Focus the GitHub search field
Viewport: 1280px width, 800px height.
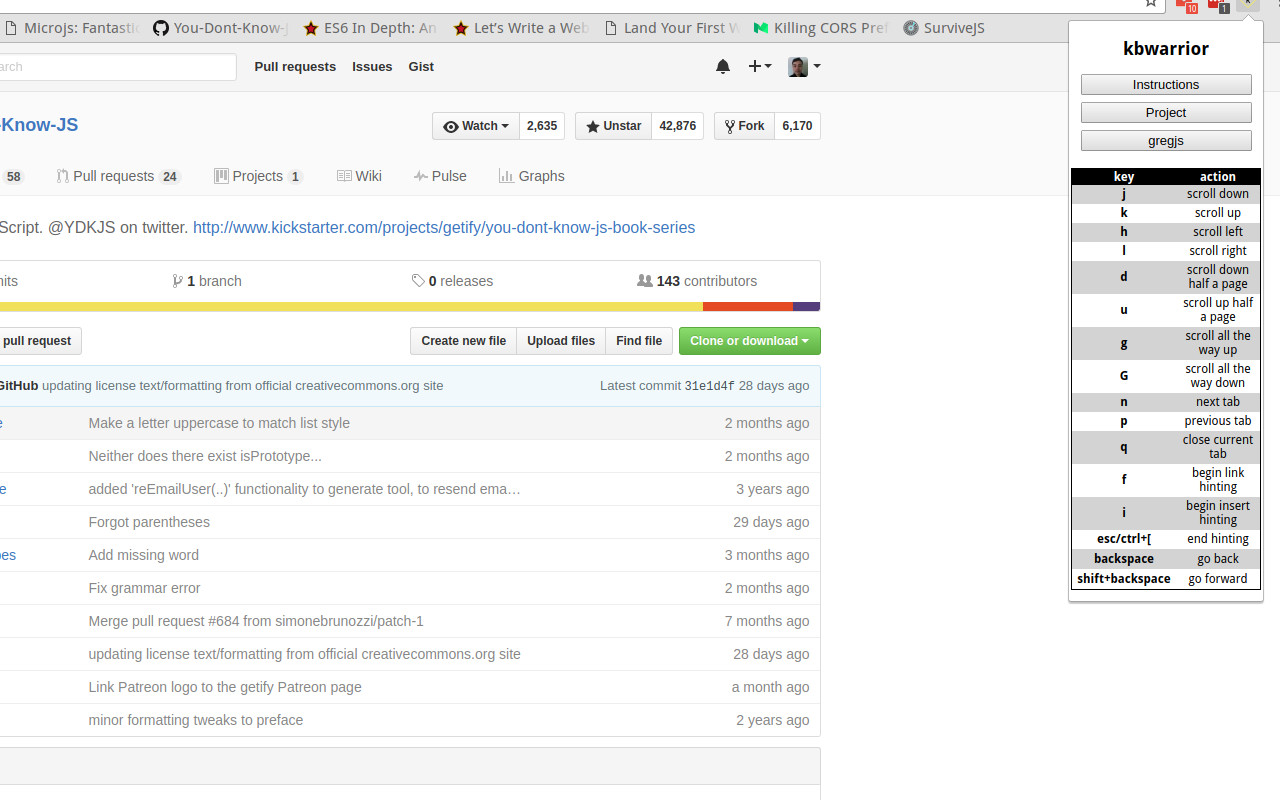pos(116,67)
